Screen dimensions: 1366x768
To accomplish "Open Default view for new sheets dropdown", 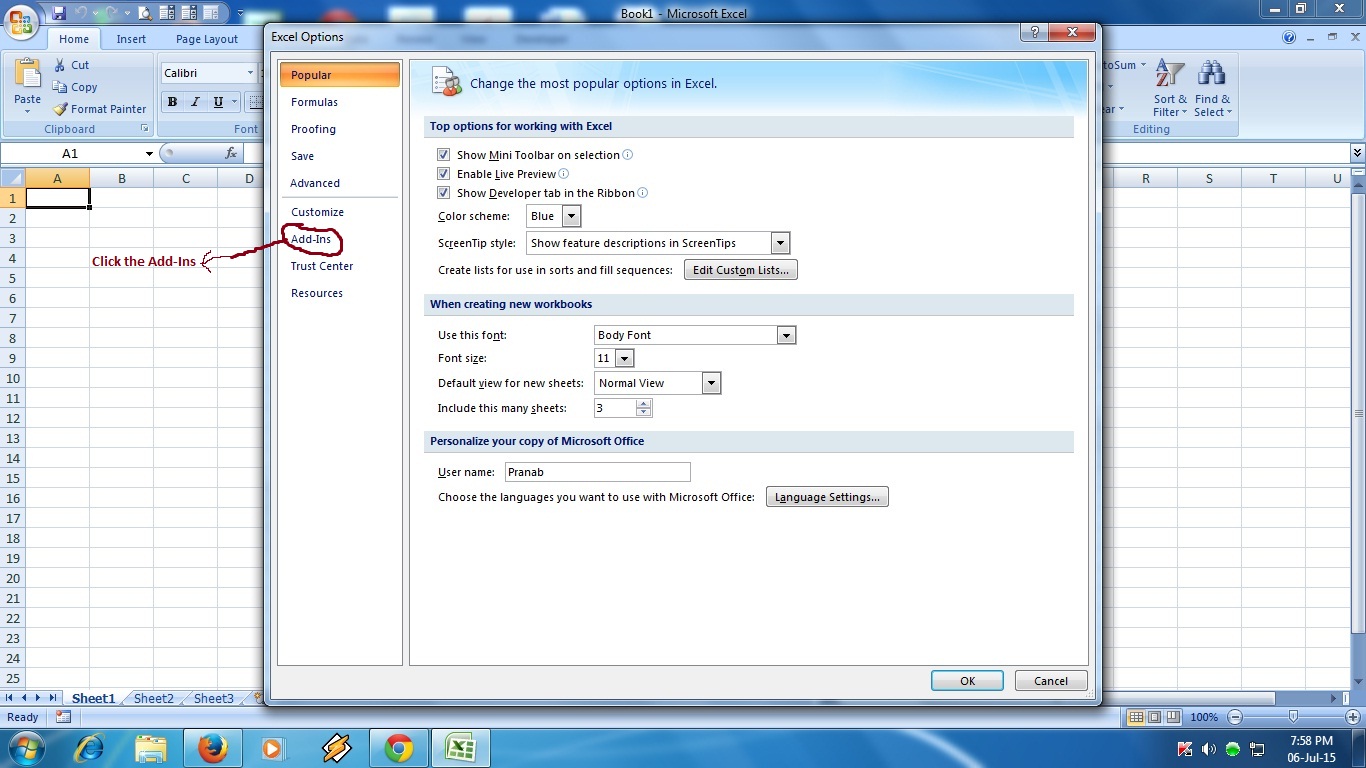I will click(x=711, y=383).
